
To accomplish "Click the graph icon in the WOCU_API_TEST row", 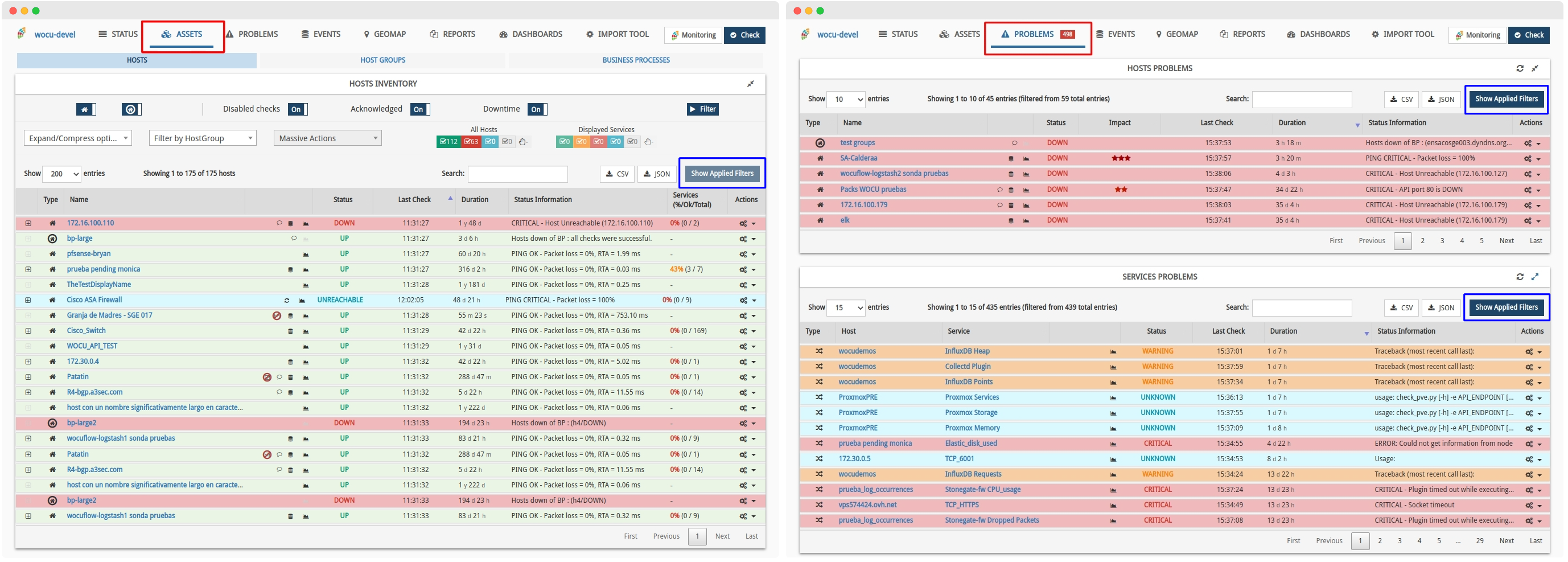I will (306, 347).
